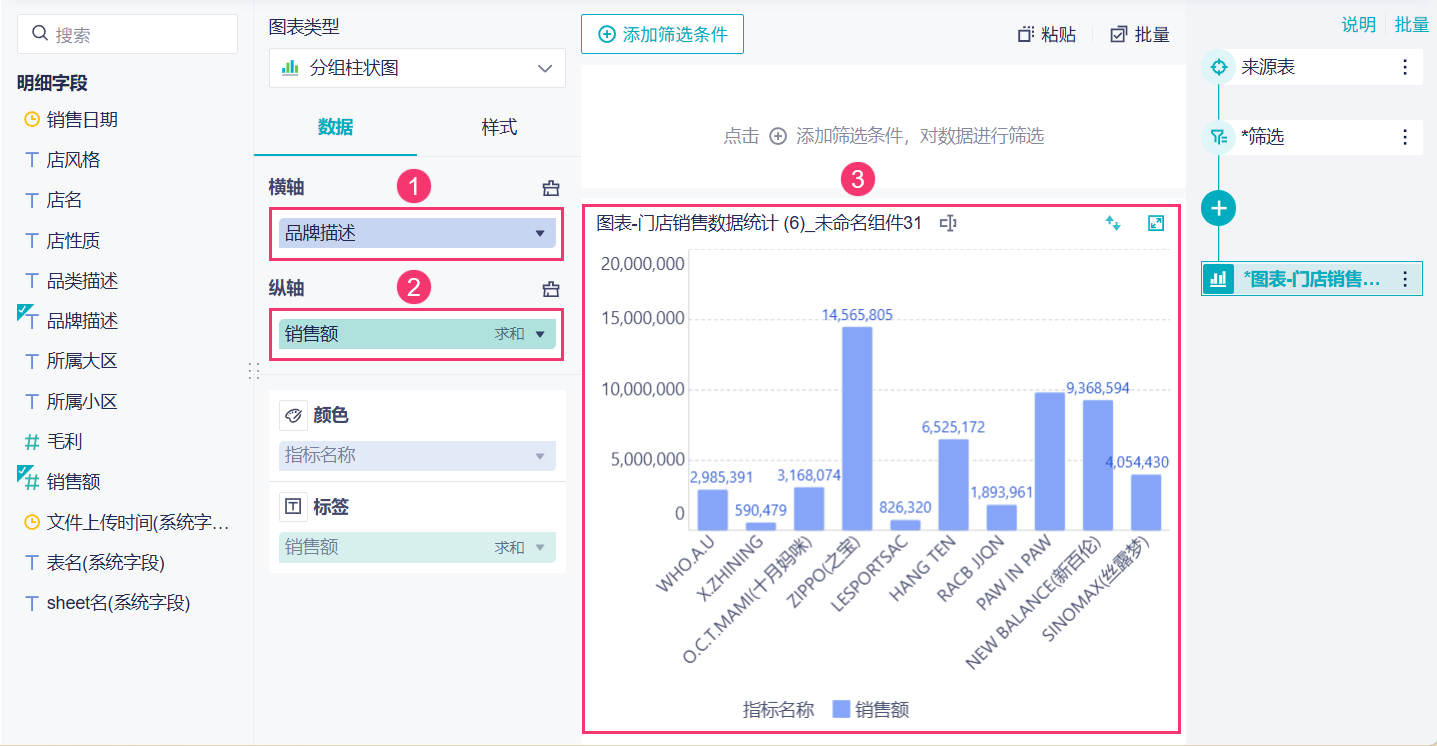Click the 批量 button beside 粘贴
Screen dimensions: 1437x746
1140,35
